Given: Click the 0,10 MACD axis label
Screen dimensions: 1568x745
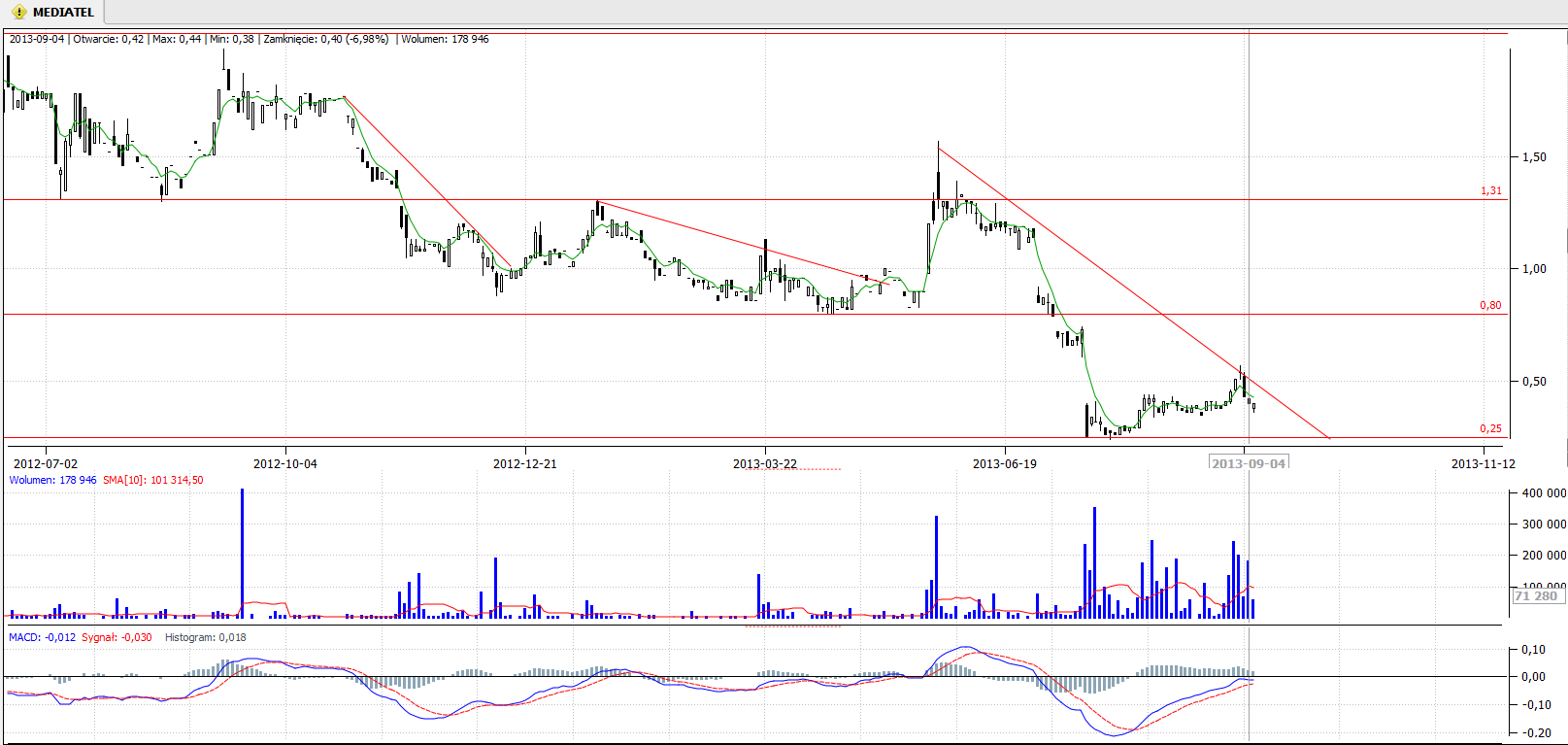Looking at the screenshot, I should tap(1535, 650).
